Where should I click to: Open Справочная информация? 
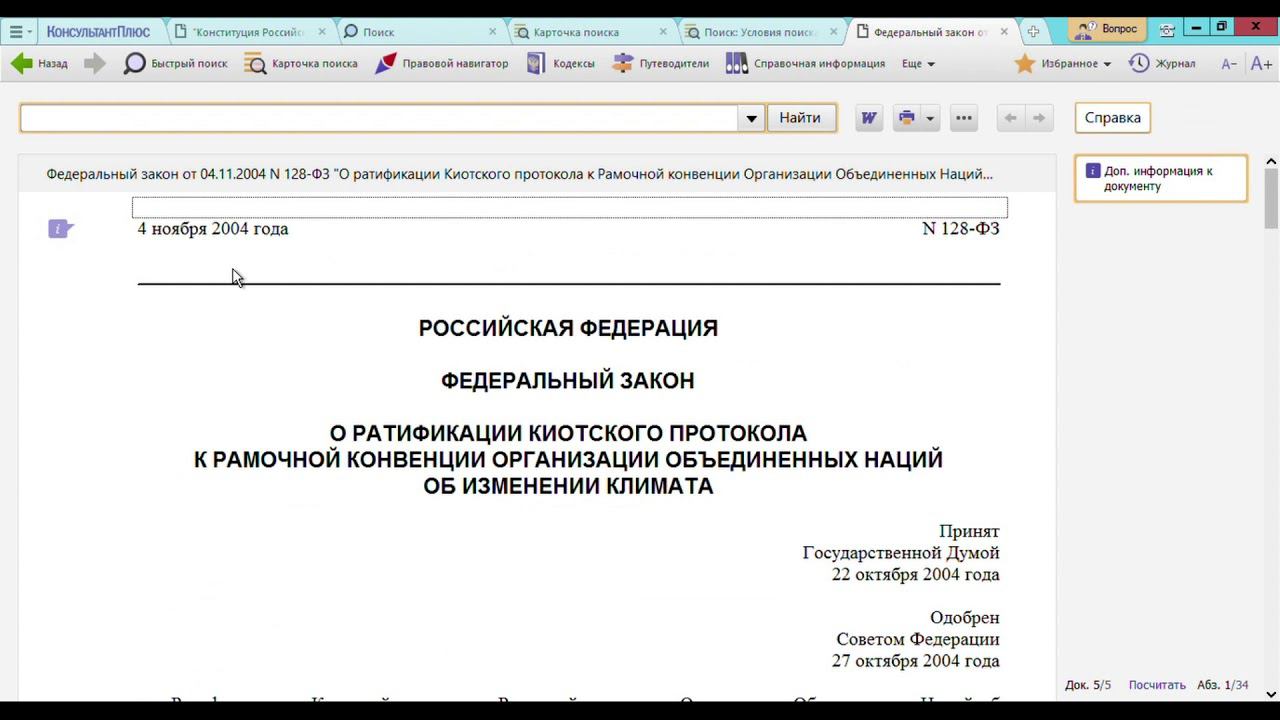point(806,63)
